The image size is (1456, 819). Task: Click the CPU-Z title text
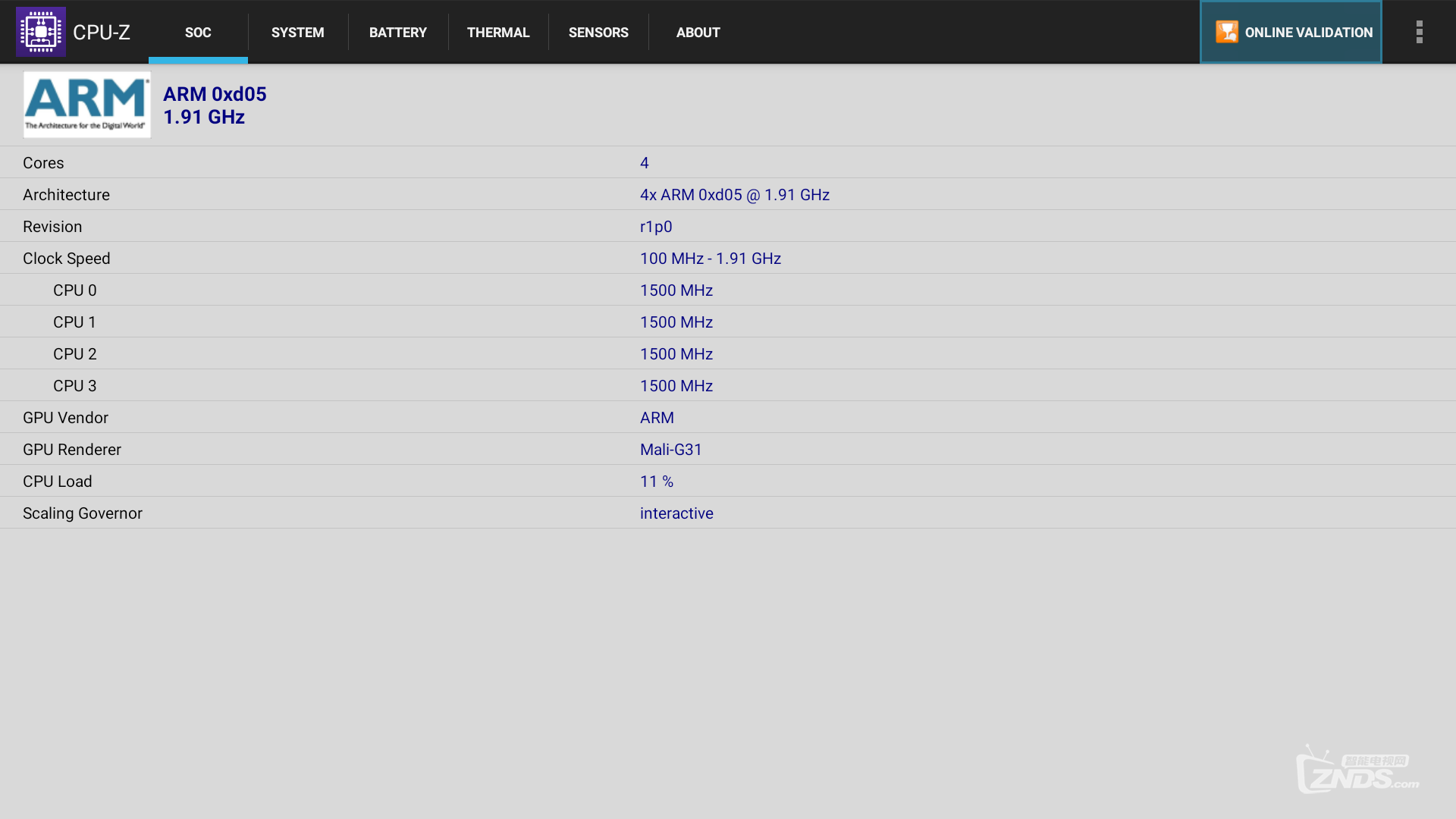click(102, 33)
